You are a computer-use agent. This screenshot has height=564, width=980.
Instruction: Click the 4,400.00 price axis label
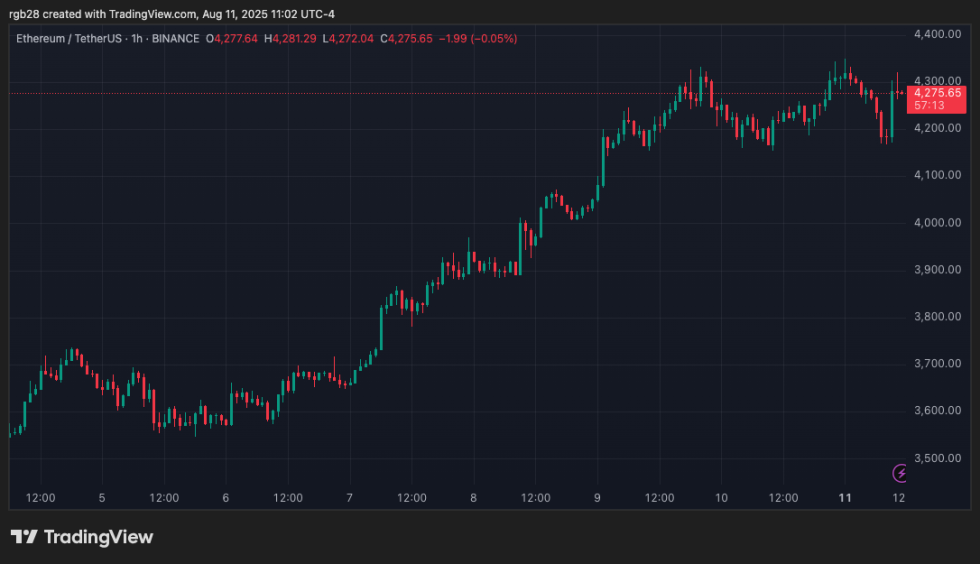pos(938,34)
